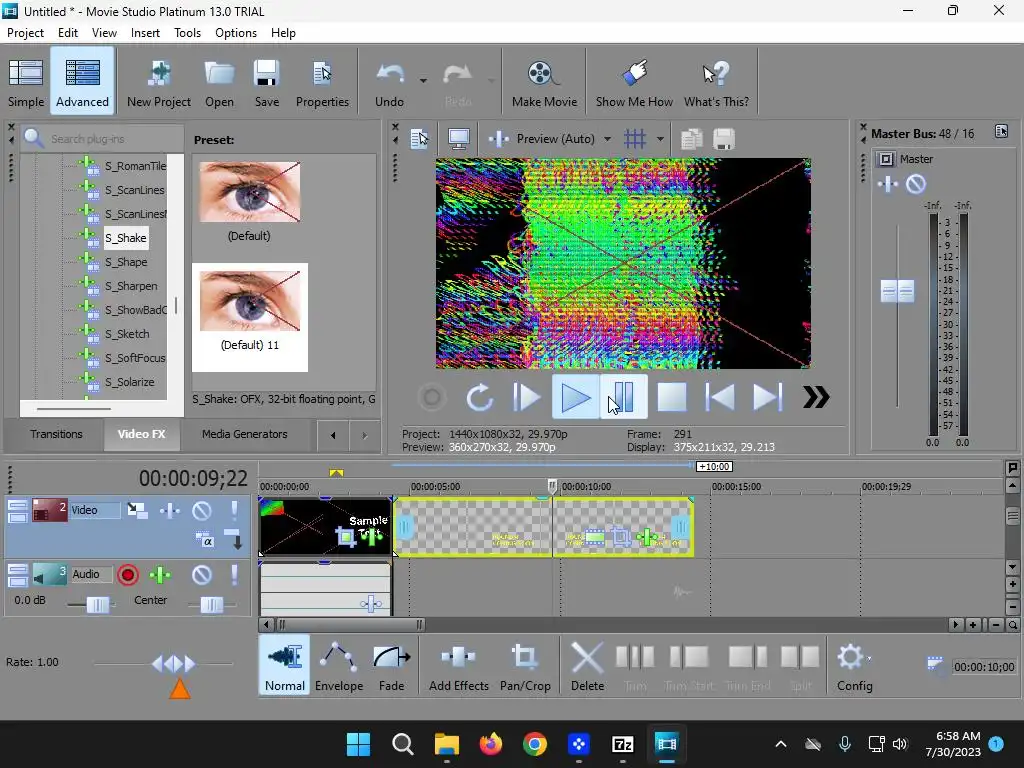Open video preview Project Properties icon
The image size is (1024, 768).
tap(419, 139)
